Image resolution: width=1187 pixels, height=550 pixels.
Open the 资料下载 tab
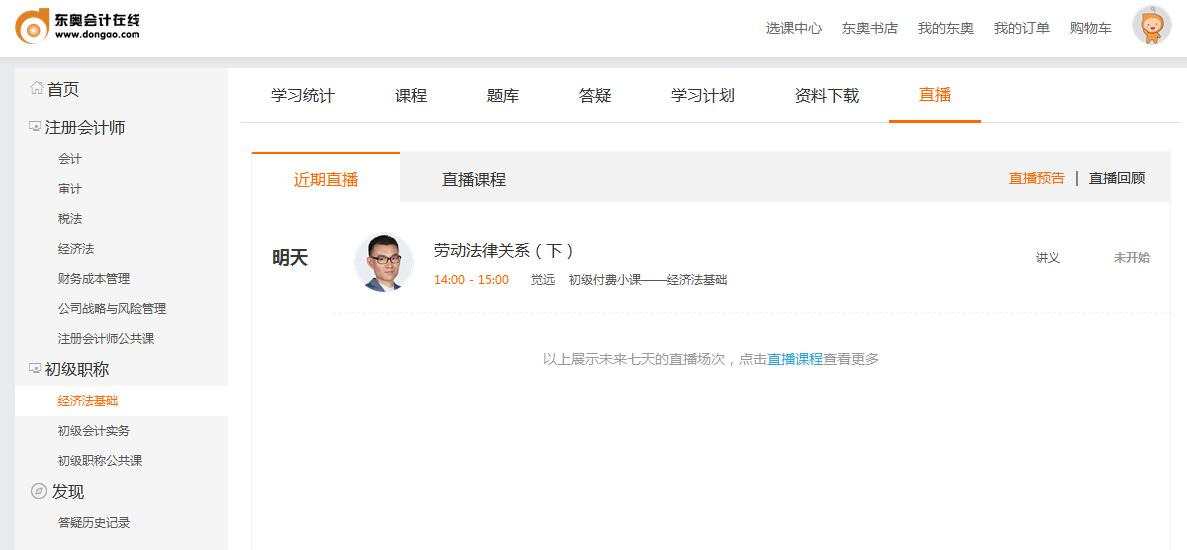pos(827,96)
